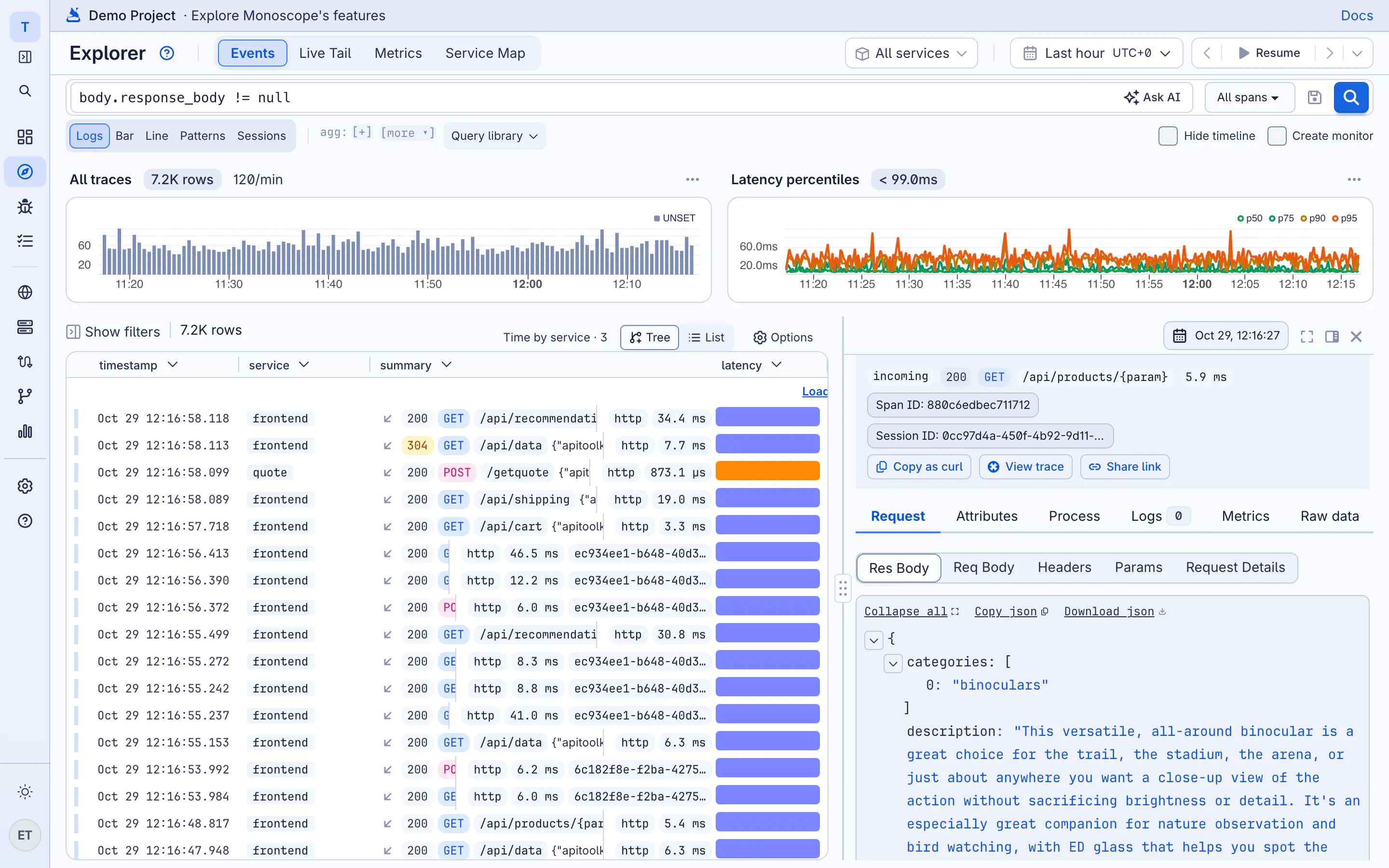The image size is (1389, 868).
Task: Select the Logs visualization mode
Action: point(90,136)
